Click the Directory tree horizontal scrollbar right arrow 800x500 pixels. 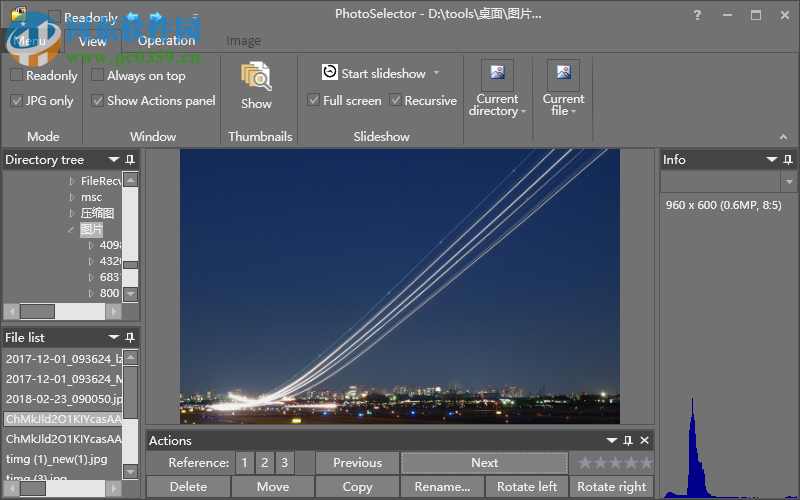point(113,311)
